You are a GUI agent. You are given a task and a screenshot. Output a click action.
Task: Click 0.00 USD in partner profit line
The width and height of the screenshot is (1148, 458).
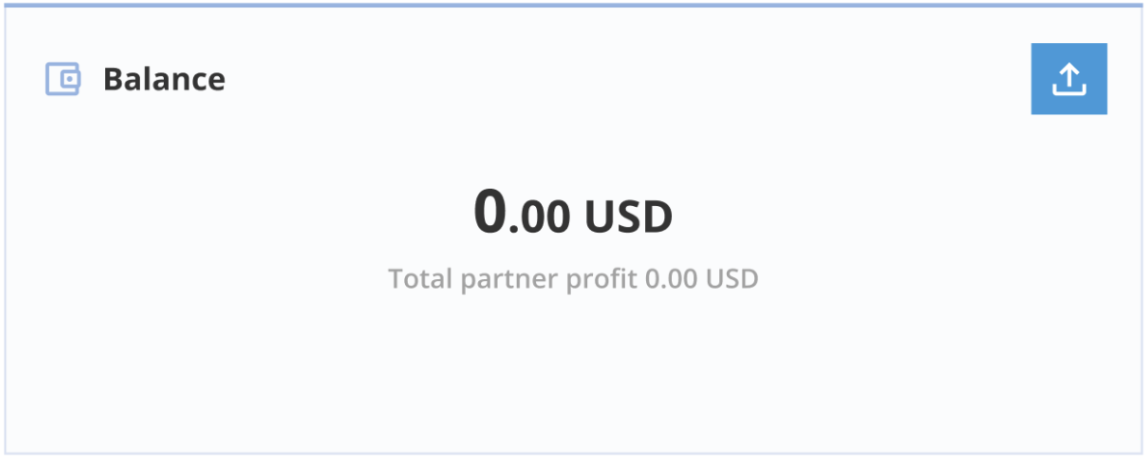pyautogui.click(x=701, y=278)
